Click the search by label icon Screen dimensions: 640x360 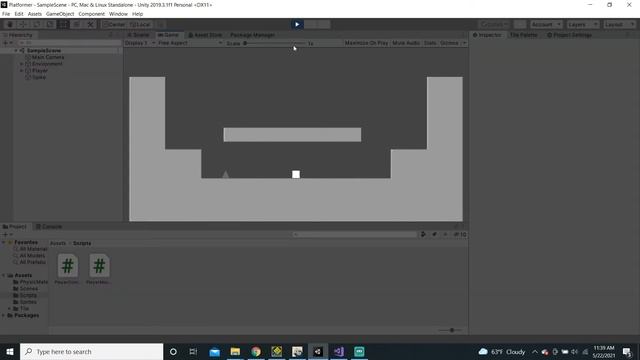[434, 234]
